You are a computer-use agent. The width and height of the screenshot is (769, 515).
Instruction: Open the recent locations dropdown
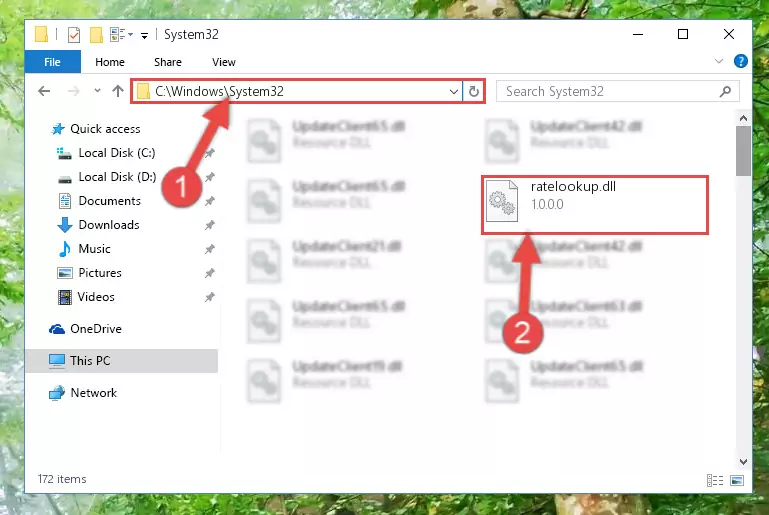tap(97, 91)
